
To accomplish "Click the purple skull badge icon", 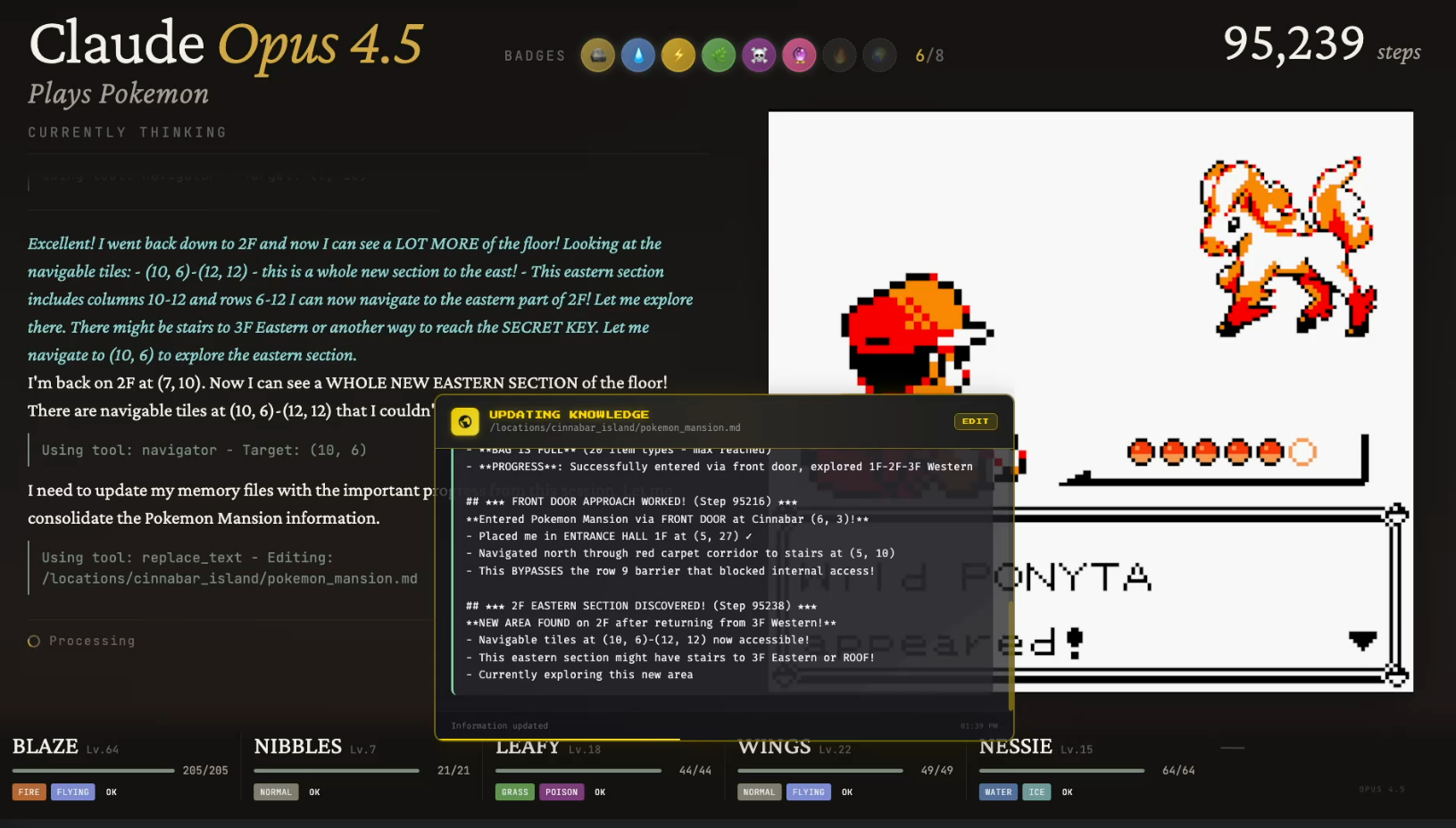I will 759,55.
